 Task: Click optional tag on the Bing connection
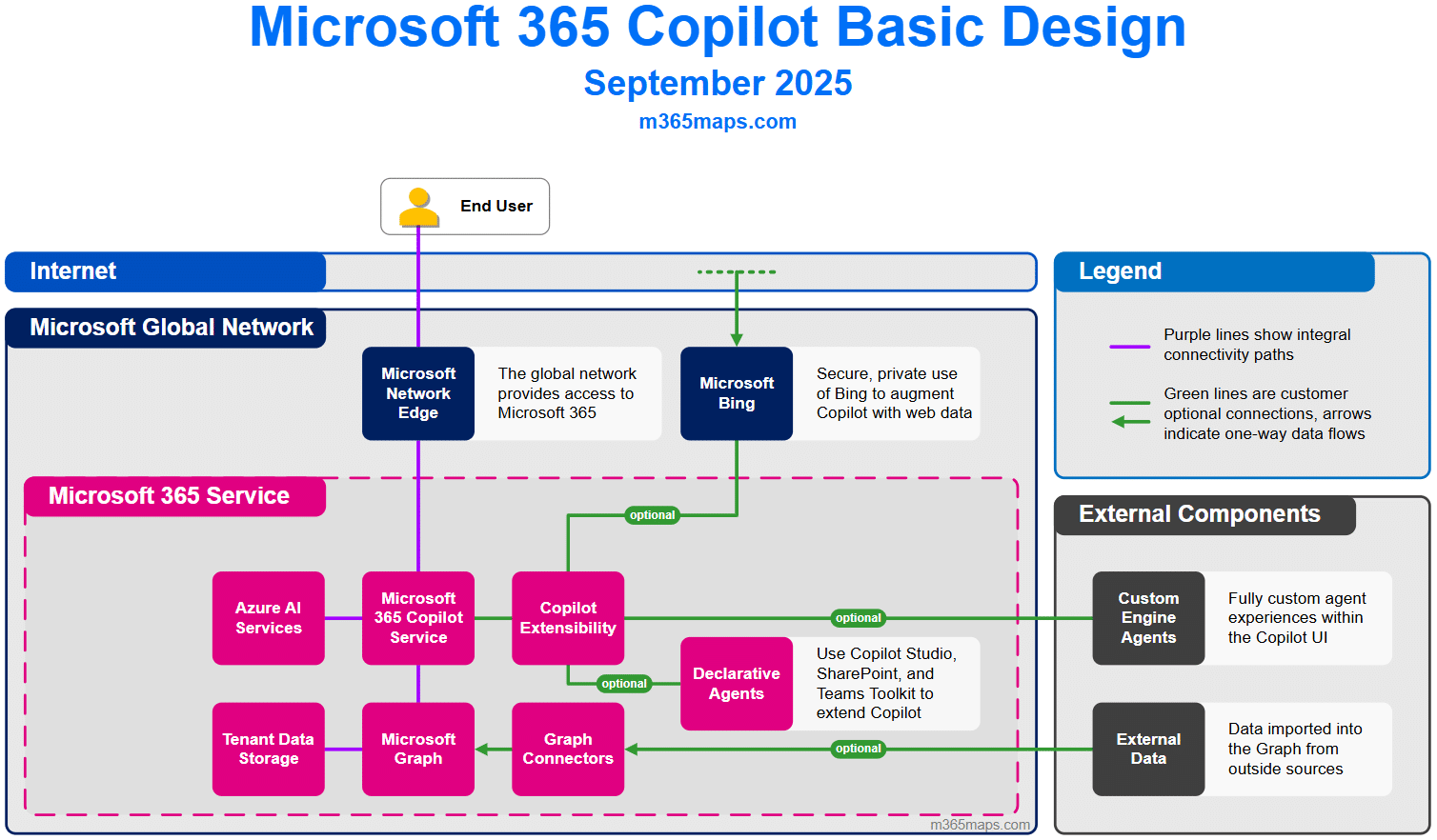click(653, 515)
